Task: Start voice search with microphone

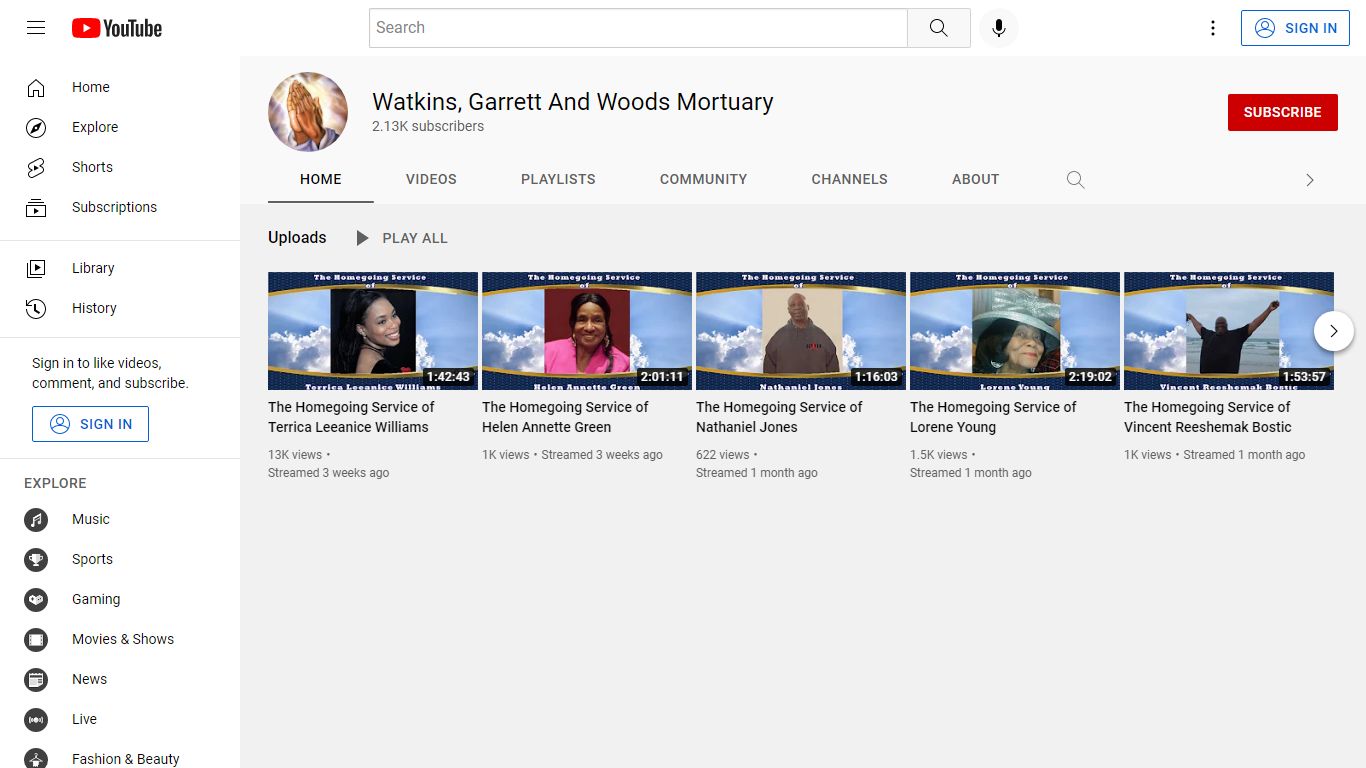Action: click(x=999, y=28)
